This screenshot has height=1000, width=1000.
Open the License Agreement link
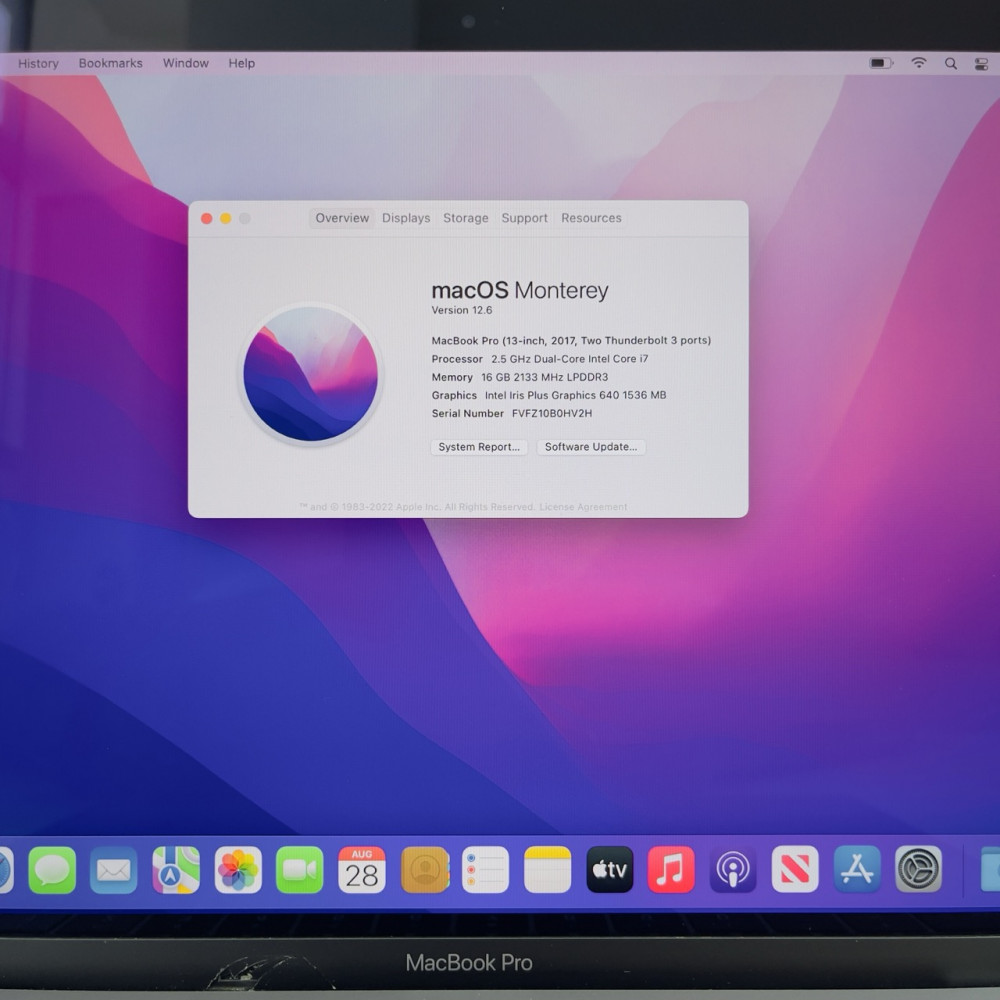tap(583, 507)
